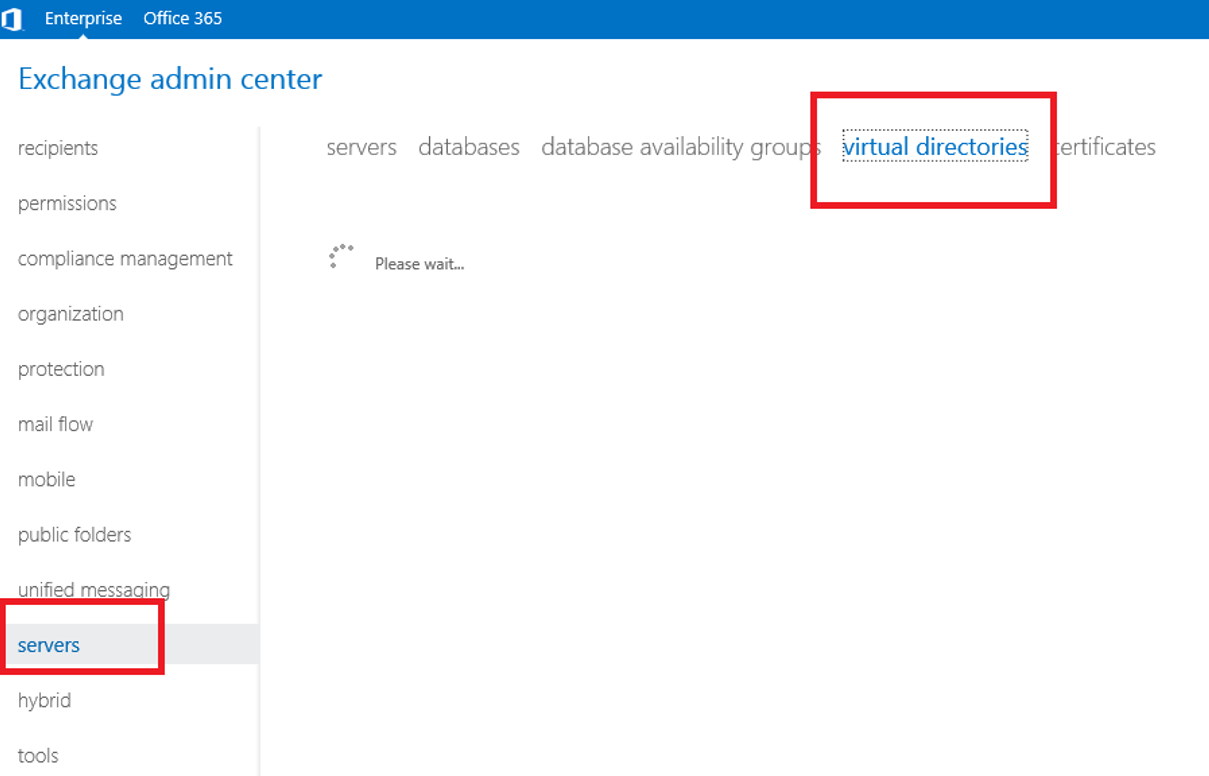The image size is (1209, 776).
Task: Click the Office logo icon
Action: (x=12, y=19)
